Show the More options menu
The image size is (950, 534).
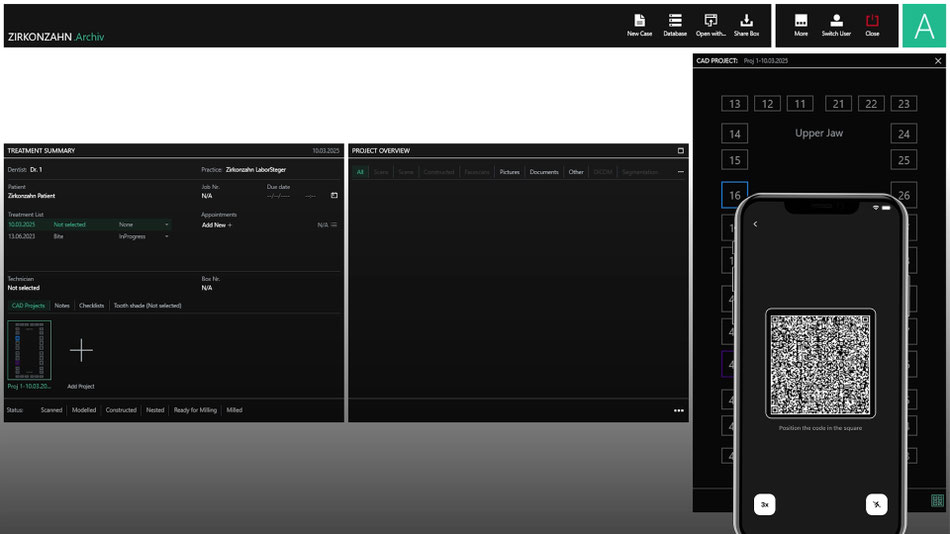point(800,24)
